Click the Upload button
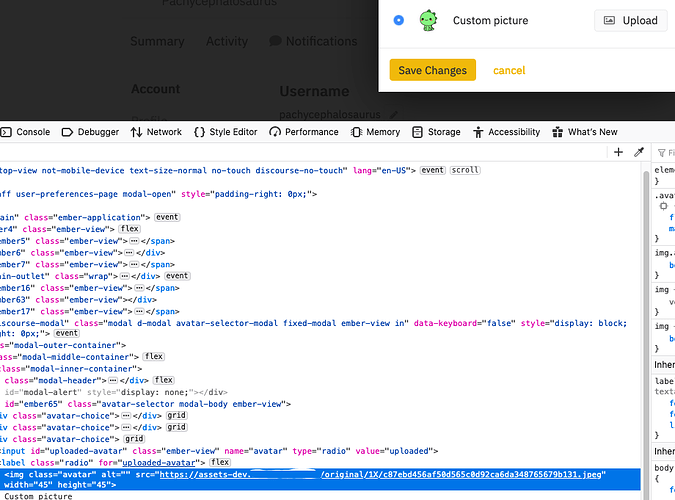The width and height of the screenshot is (675, 500). pyautogui.click(x=631, y=21)
